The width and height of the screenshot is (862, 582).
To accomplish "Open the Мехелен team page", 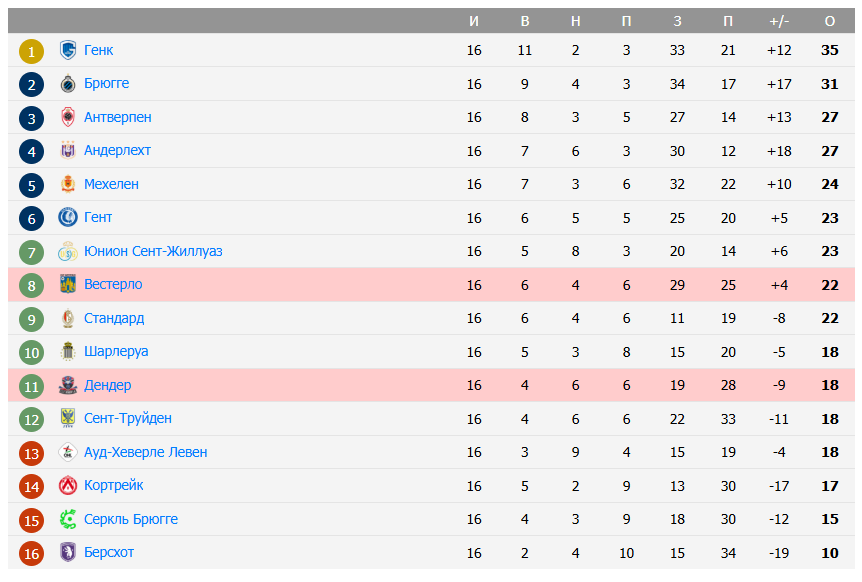I will click(110, 184).
